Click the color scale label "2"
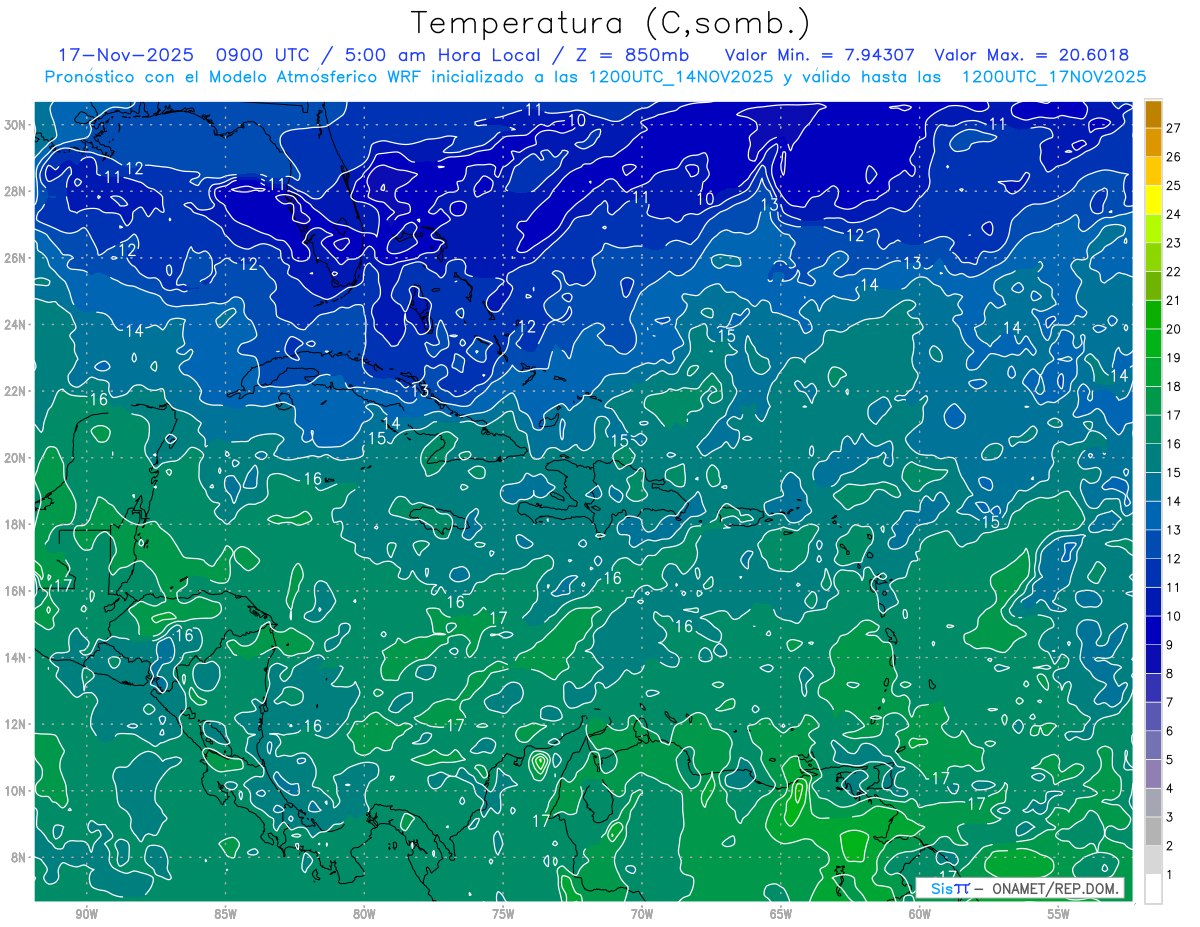The width and height of the screenshot is (1200, 927). pyautogui.click(x=1170, y=846)
